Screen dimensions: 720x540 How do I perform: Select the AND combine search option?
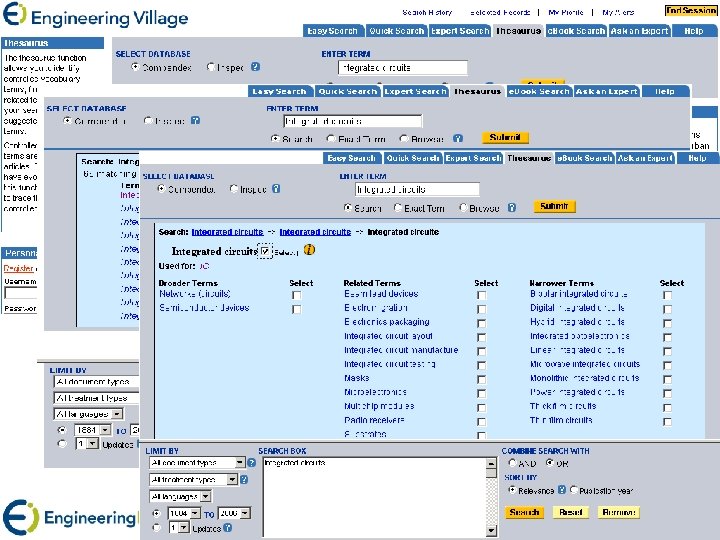(512, 463)
